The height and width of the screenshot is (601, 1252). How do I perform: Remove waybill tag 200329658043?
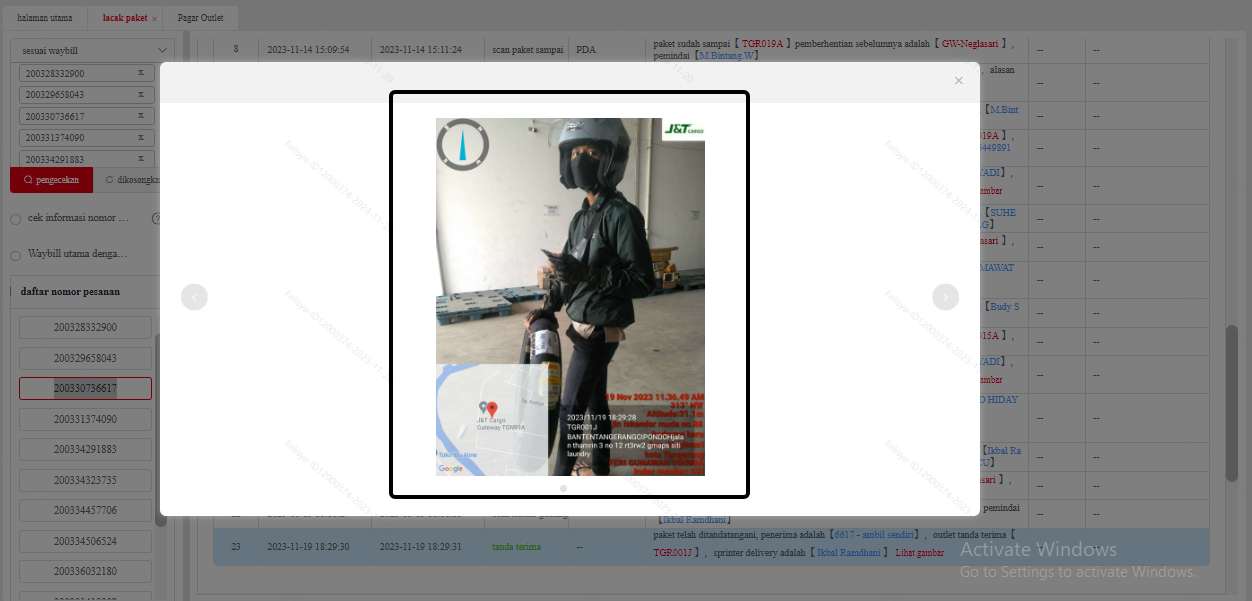click(140, 95)
